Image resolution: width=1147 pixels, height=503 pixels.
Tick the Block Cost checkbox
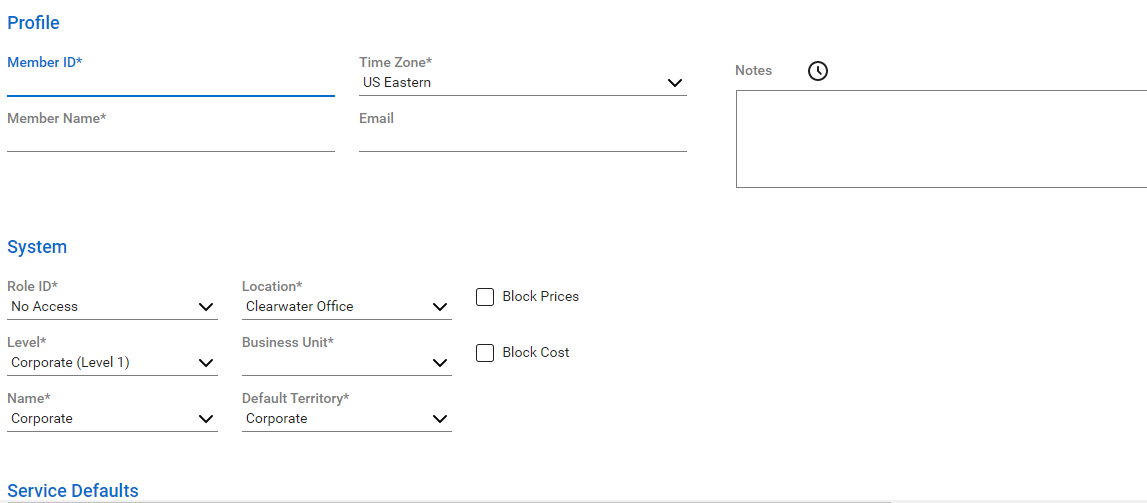coord(485,353)
